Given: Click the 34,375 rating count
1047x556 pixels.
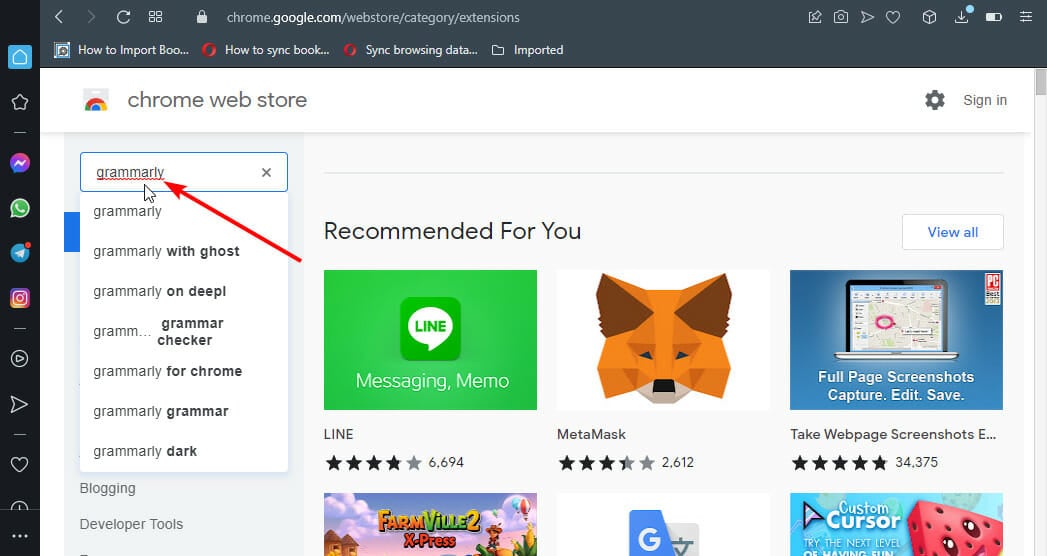Looking at the screenshot, I should [x=916, y=463].
